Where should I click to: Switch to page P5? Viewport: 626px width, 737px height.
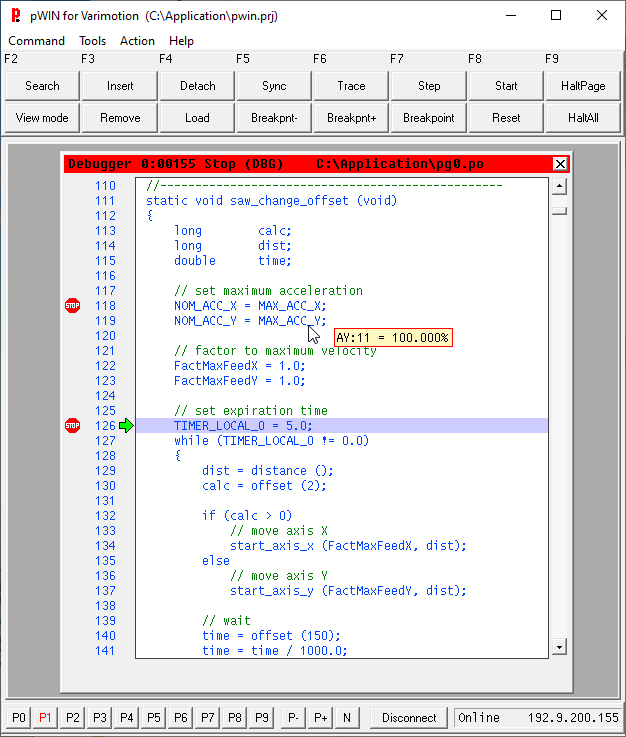[x=154, y=718]
